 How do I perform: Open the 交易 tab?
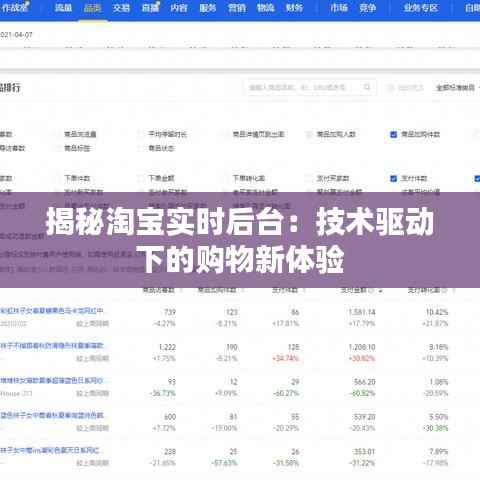tap(121, 7)
